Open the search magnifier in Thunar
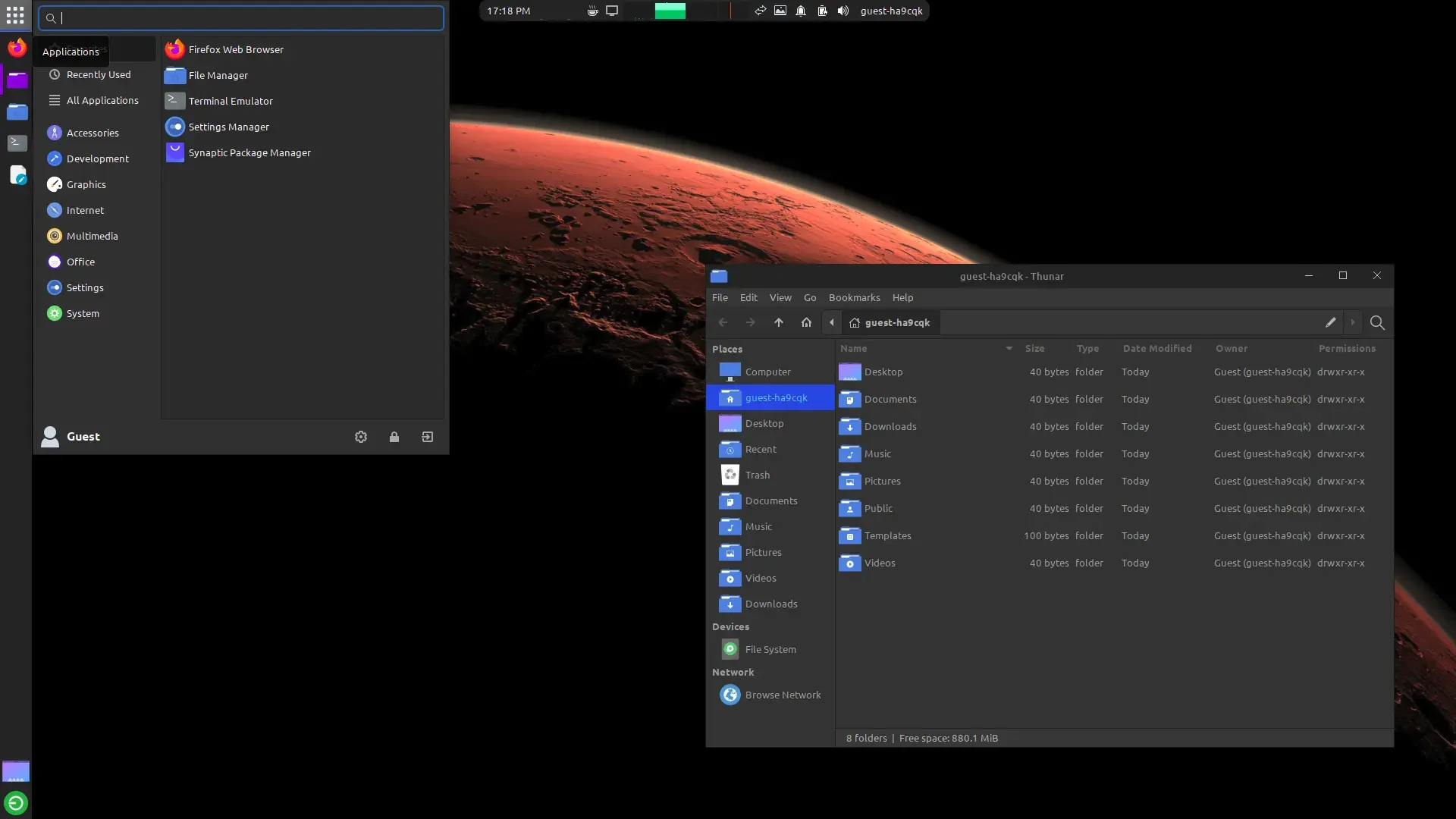This screenshot has width=1456, height=819. (x=1377, y=322)
